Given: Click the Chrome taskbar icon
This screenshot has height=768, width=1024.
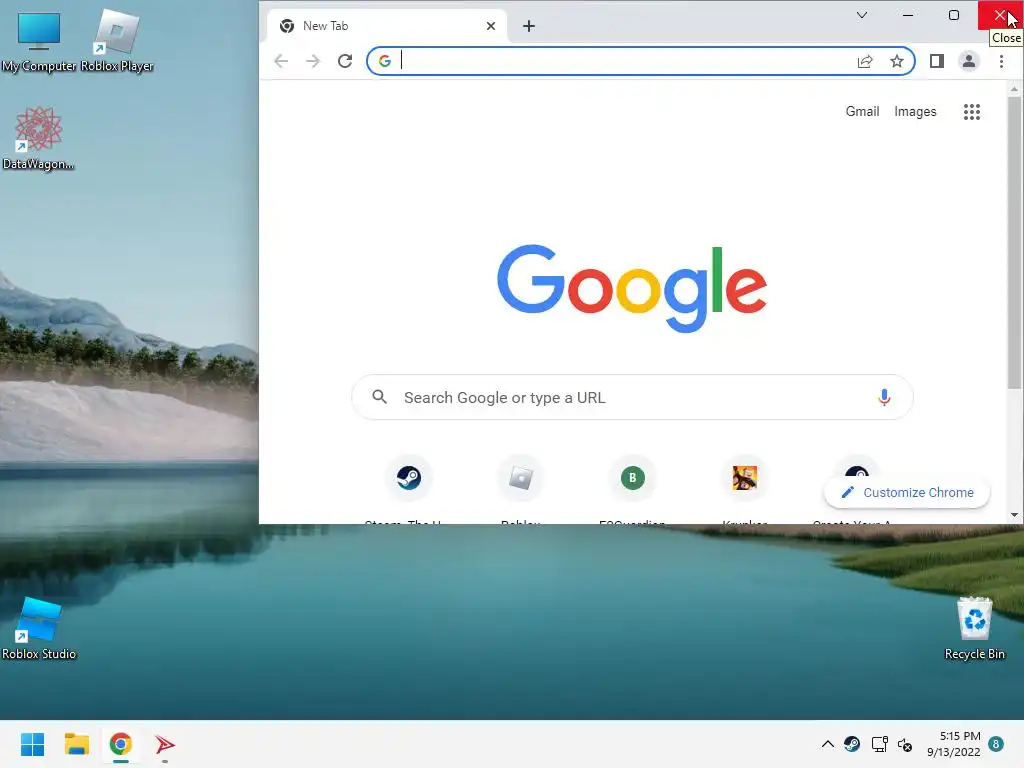Looking at the screenshot, I should click(x=121, y=744).
